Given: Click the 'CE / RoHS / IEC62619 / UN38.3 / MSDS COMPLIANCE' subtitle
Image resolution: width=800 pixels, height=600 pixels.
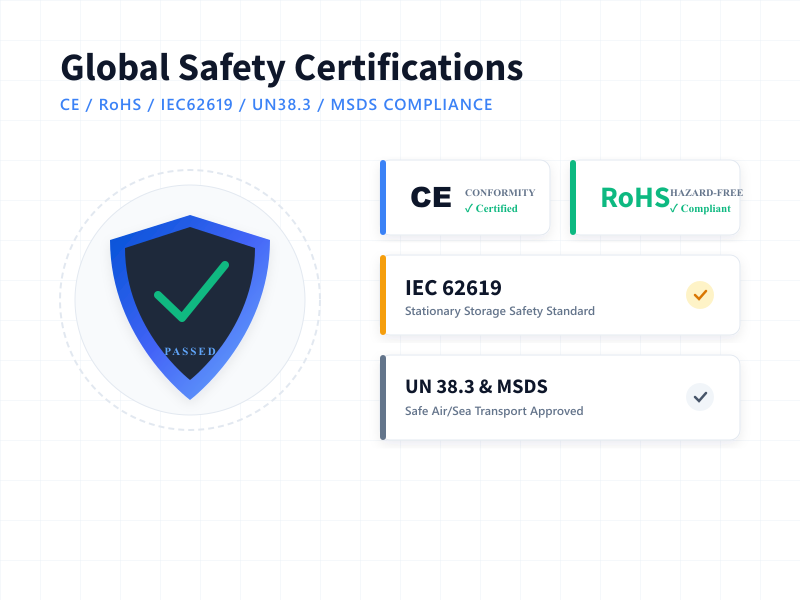Looking at the screenshot, I should coord(276,105).
